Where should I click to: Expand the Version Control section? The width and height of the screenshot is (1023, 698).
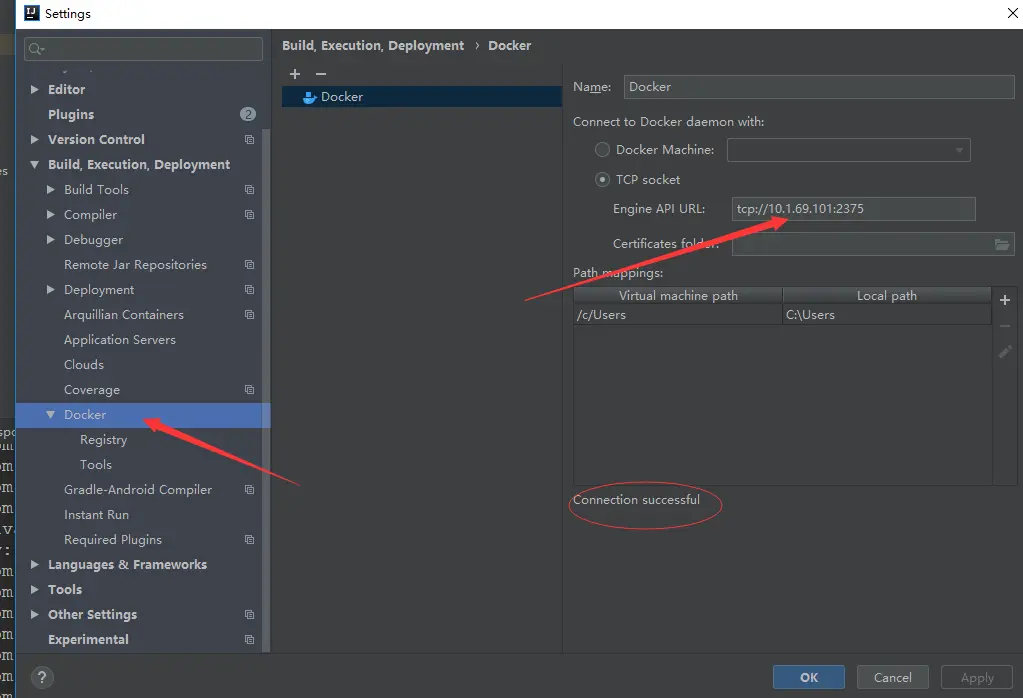pos(35,140)
